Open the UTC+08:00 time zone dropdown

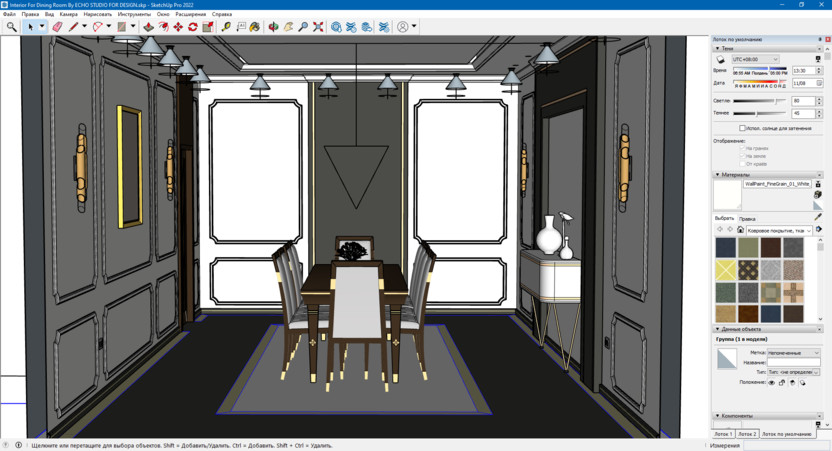755,59
